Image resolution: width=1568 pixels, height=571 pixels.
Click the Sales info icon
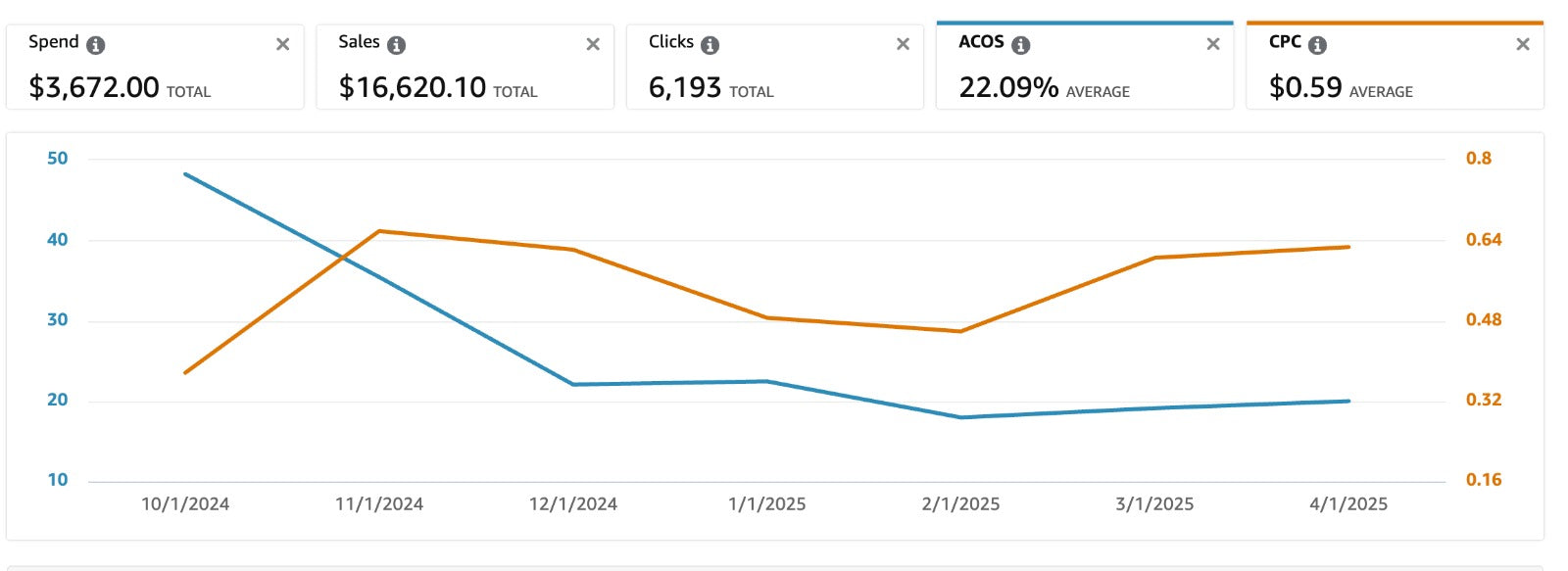396,45
